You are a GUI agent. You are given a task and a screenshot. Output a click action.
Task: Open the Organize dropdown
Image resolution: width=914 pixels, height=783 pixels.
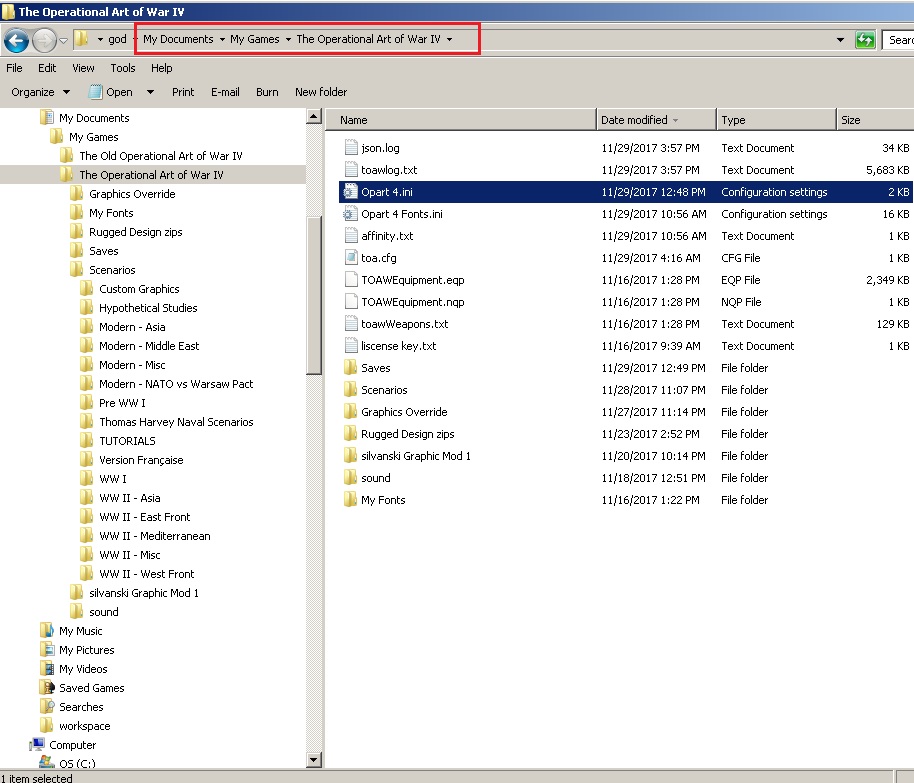(x=40, y=92)
